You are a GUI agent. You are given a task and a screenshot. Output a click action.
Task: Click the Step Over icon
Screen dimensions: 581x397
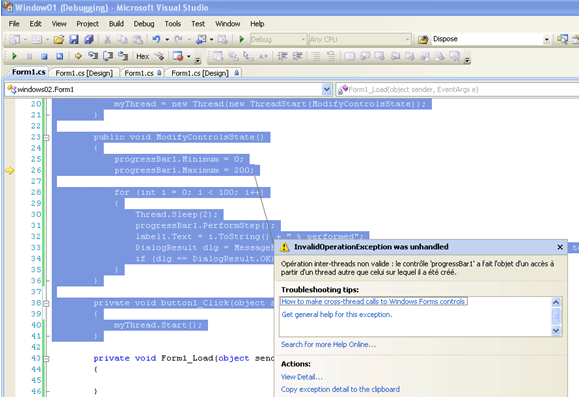[x=108, y=56]
